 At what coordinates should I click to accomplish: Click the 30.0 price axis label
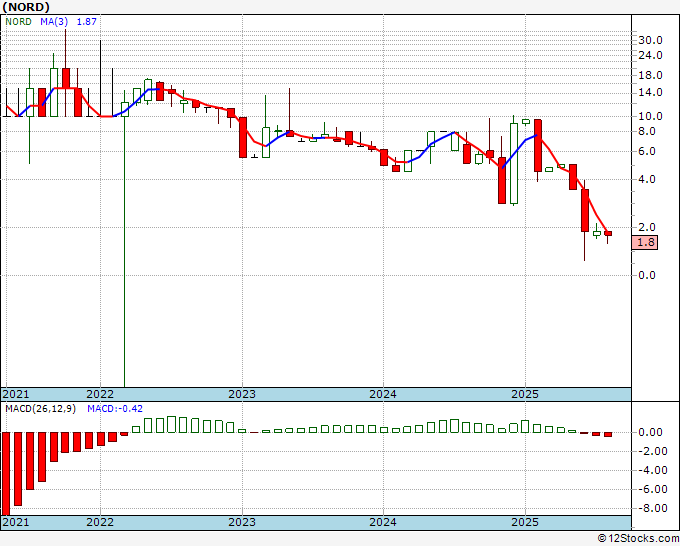tap(651, 40)
